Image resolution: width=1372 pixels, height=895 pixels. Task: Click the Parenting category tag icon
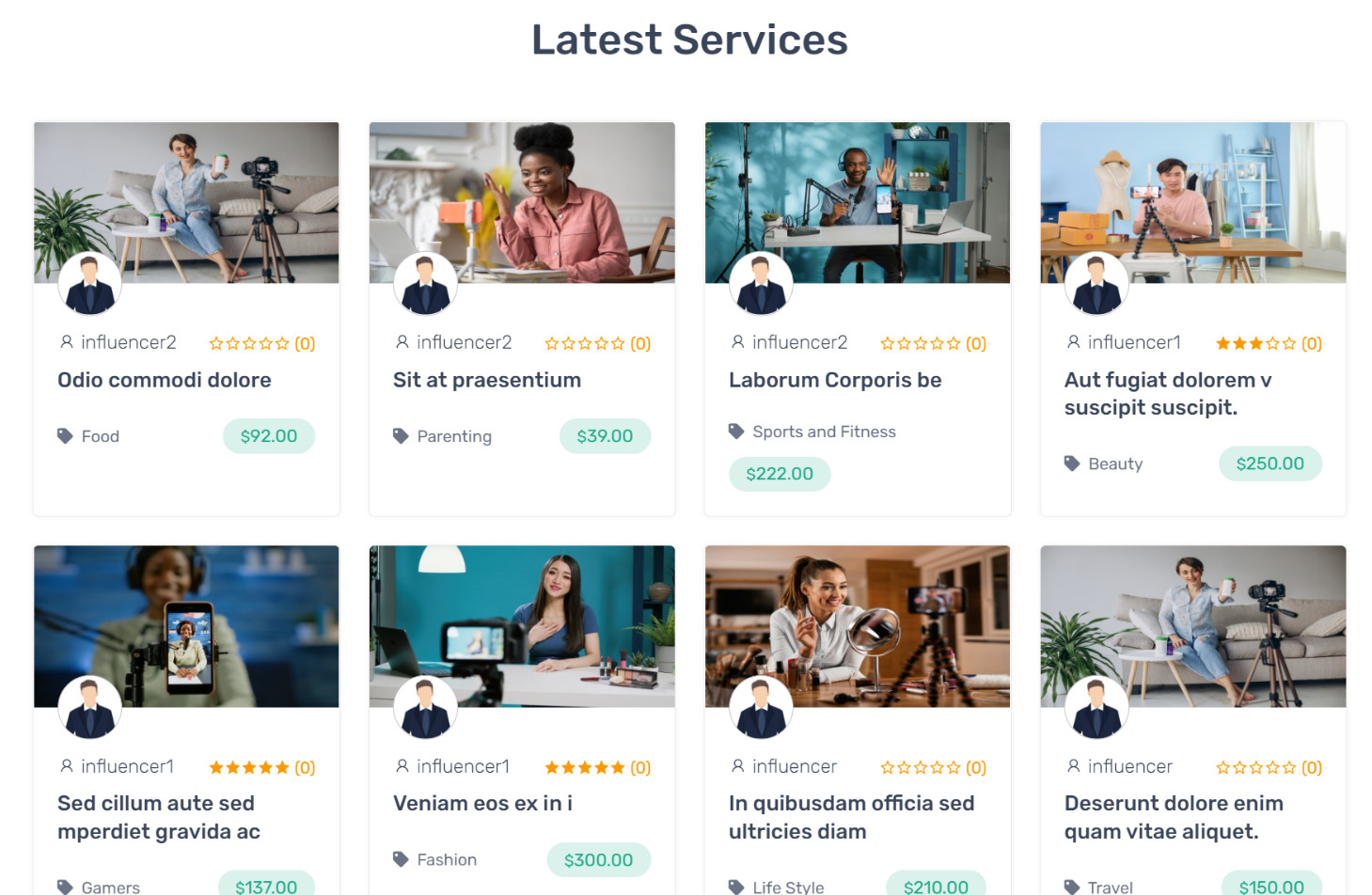pos(401,436)
